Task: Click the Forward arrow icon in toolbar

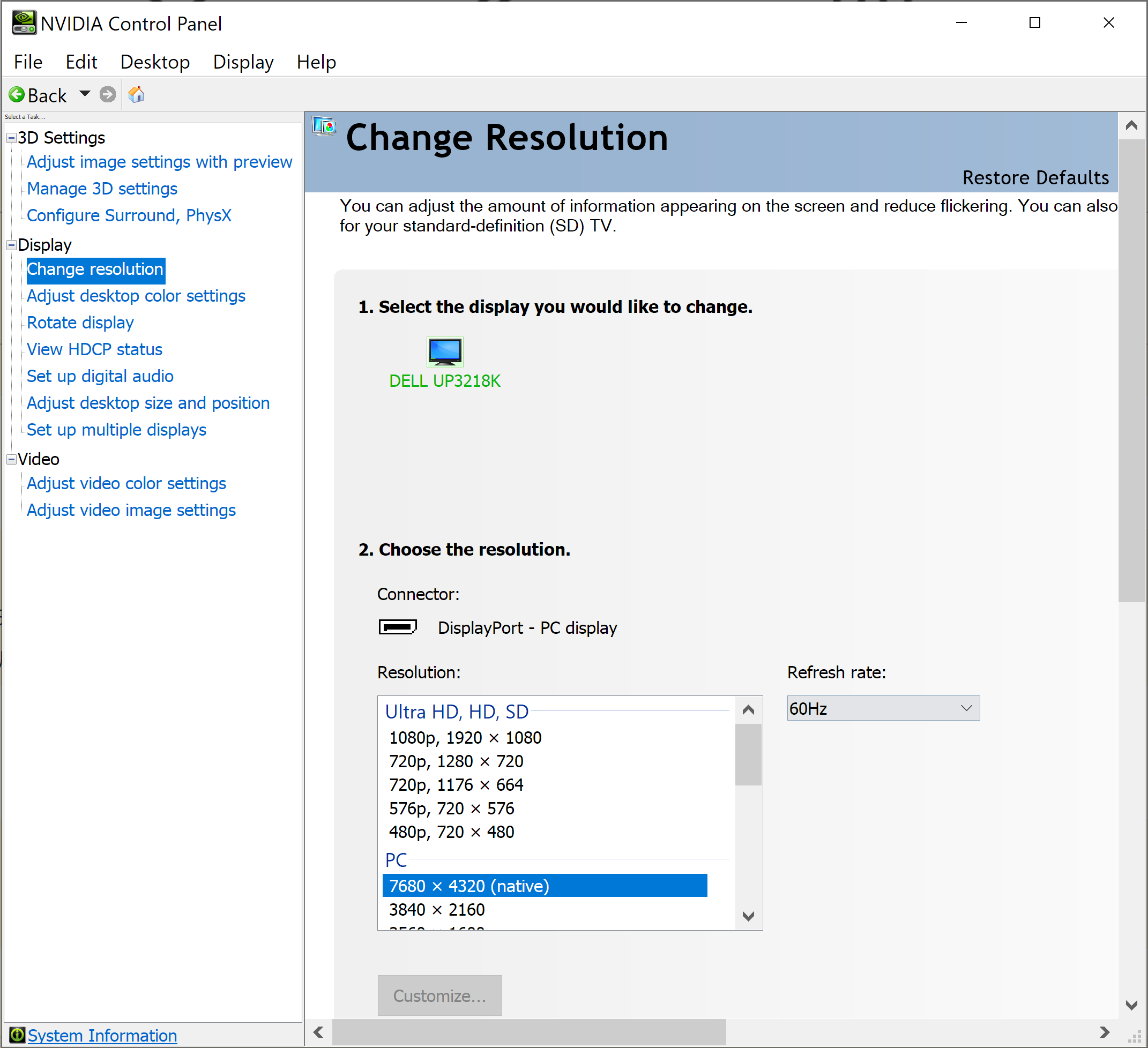Action: click(x=107, y=94)
